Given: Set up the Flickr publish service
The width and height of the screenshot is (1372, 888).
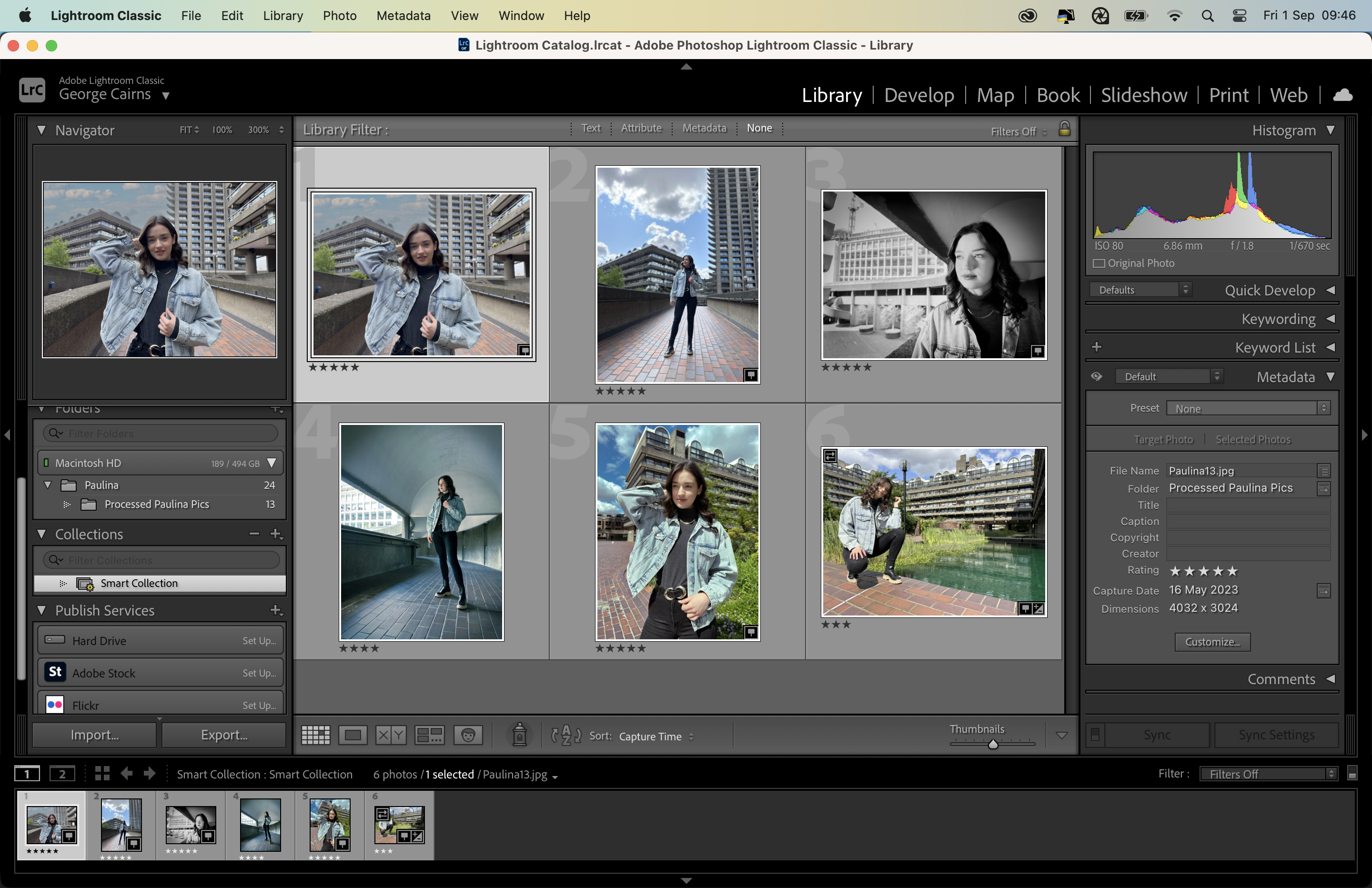Looking at the screenshot, I should click(259, 705).
